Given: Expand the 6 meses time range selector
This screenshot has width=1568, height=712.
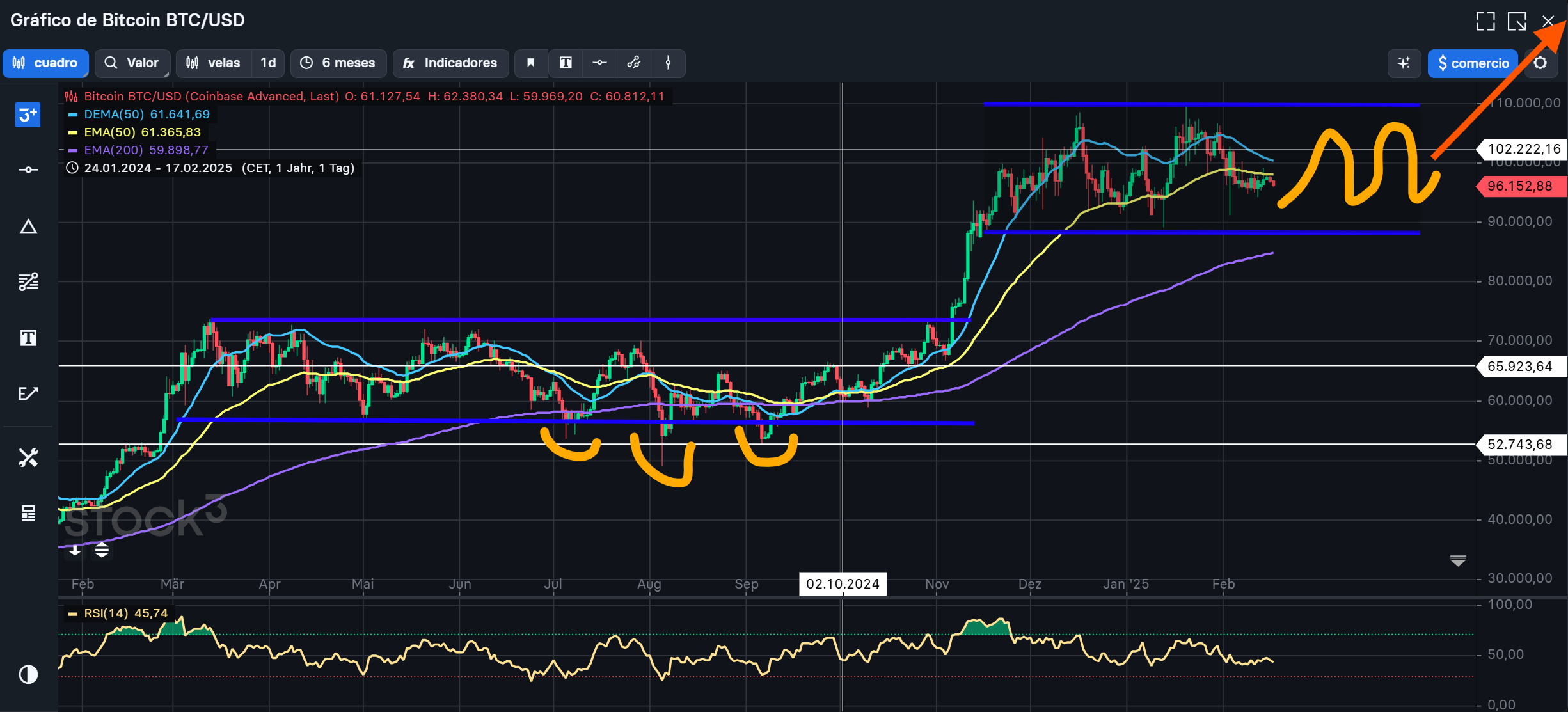Looking at the screenshot, I should (338, 63).
